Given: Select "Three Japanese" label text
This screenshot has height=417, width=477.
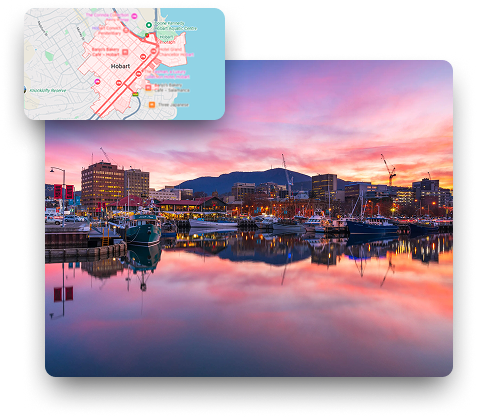Looking at the screenshot, I should coord(173,105).
